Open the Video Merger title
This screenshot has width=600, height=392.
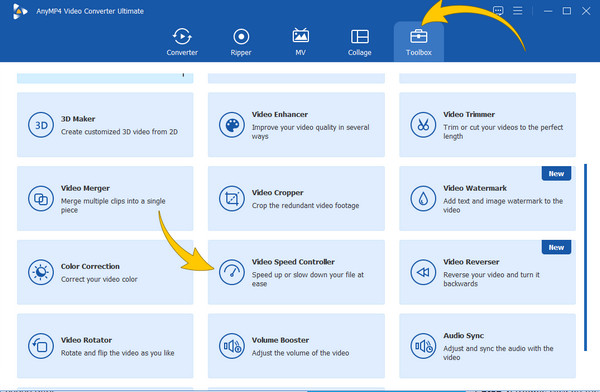85,188
